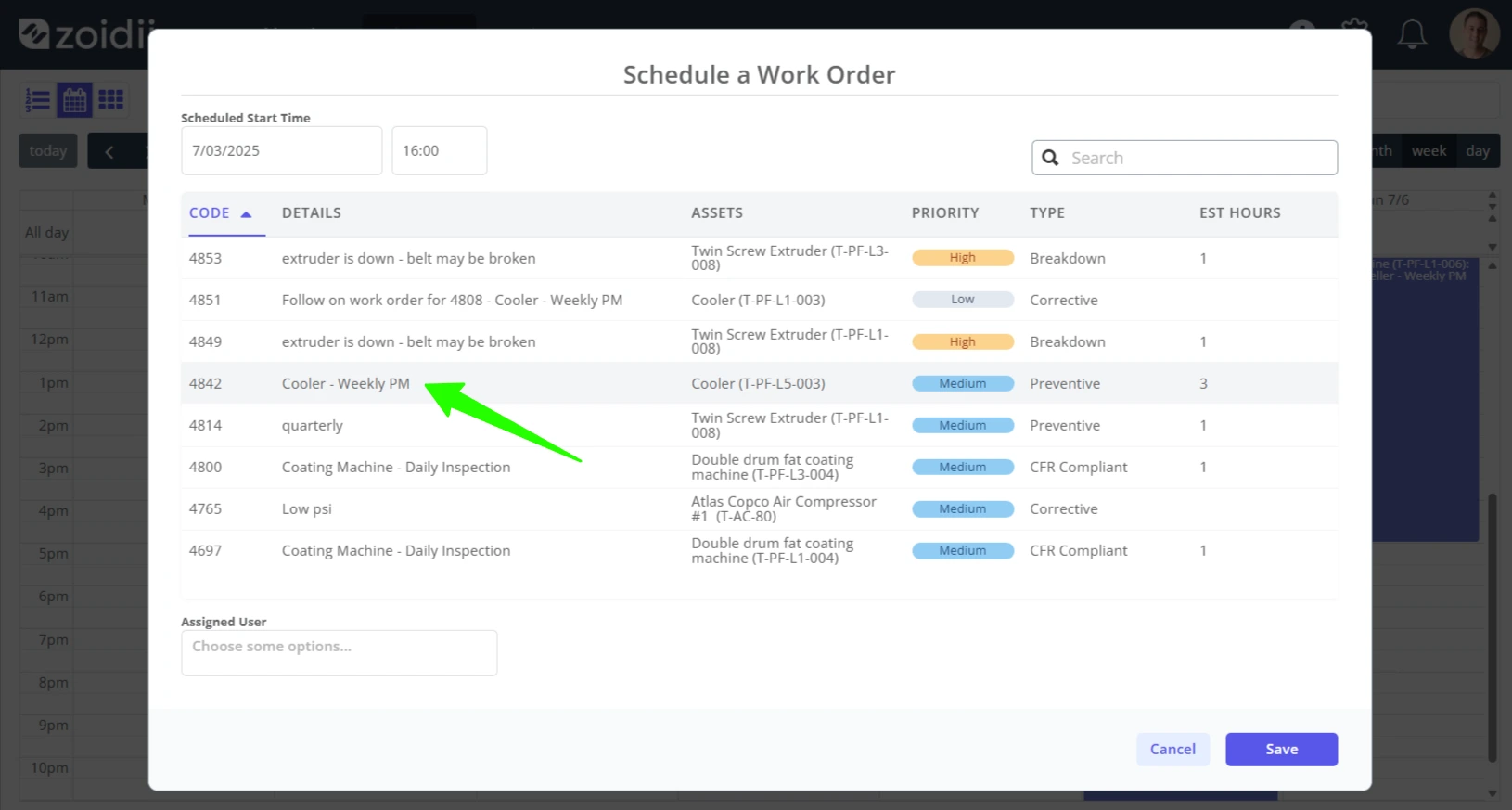This screenshot has width=1512, height=810.
Task: Open notifications bell icon
Action: (1412, 34)
